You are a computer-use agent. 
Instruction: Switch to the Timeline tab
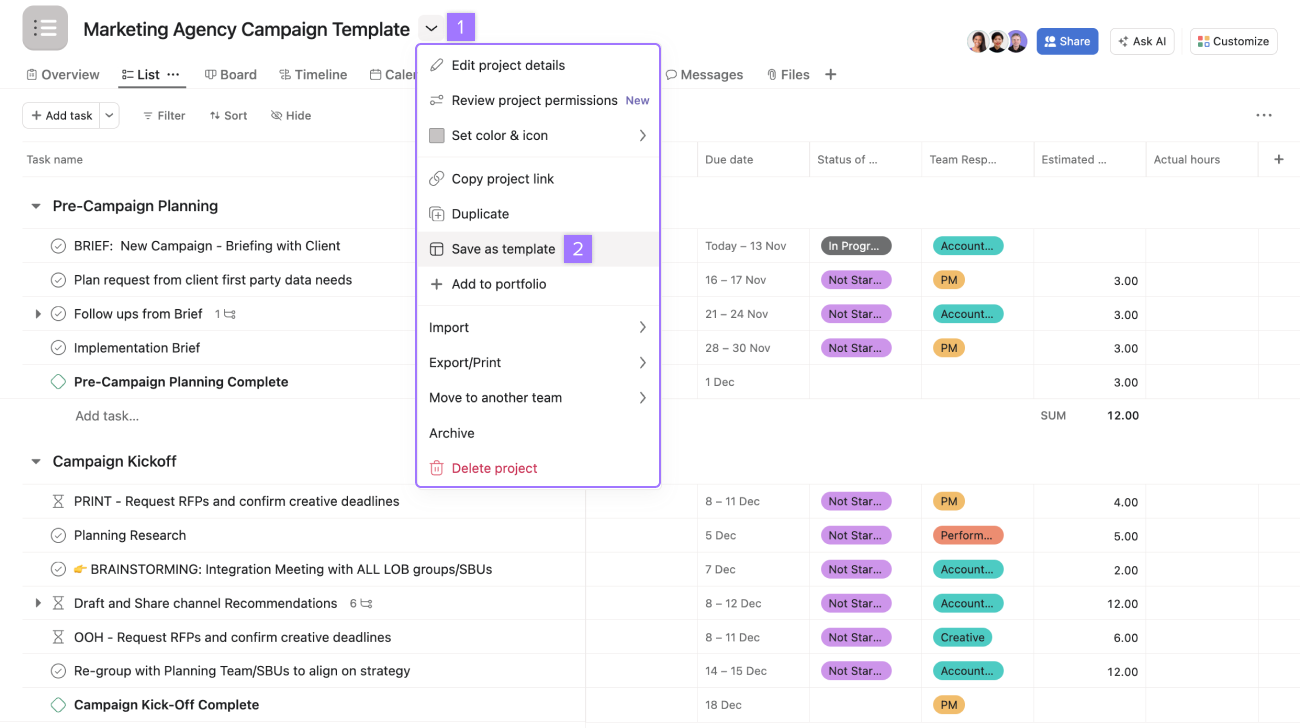(313, 74)
